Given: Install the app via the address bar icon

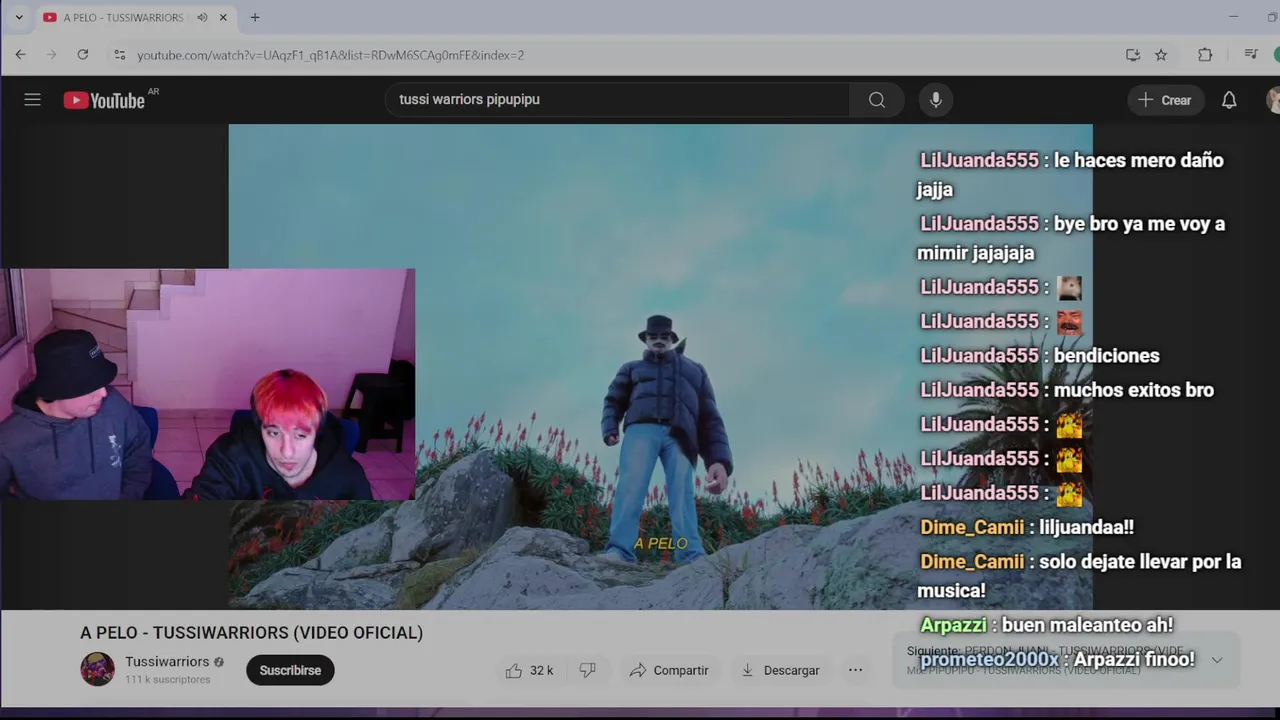Looking at the screenshot, I should click(1133, 55).
